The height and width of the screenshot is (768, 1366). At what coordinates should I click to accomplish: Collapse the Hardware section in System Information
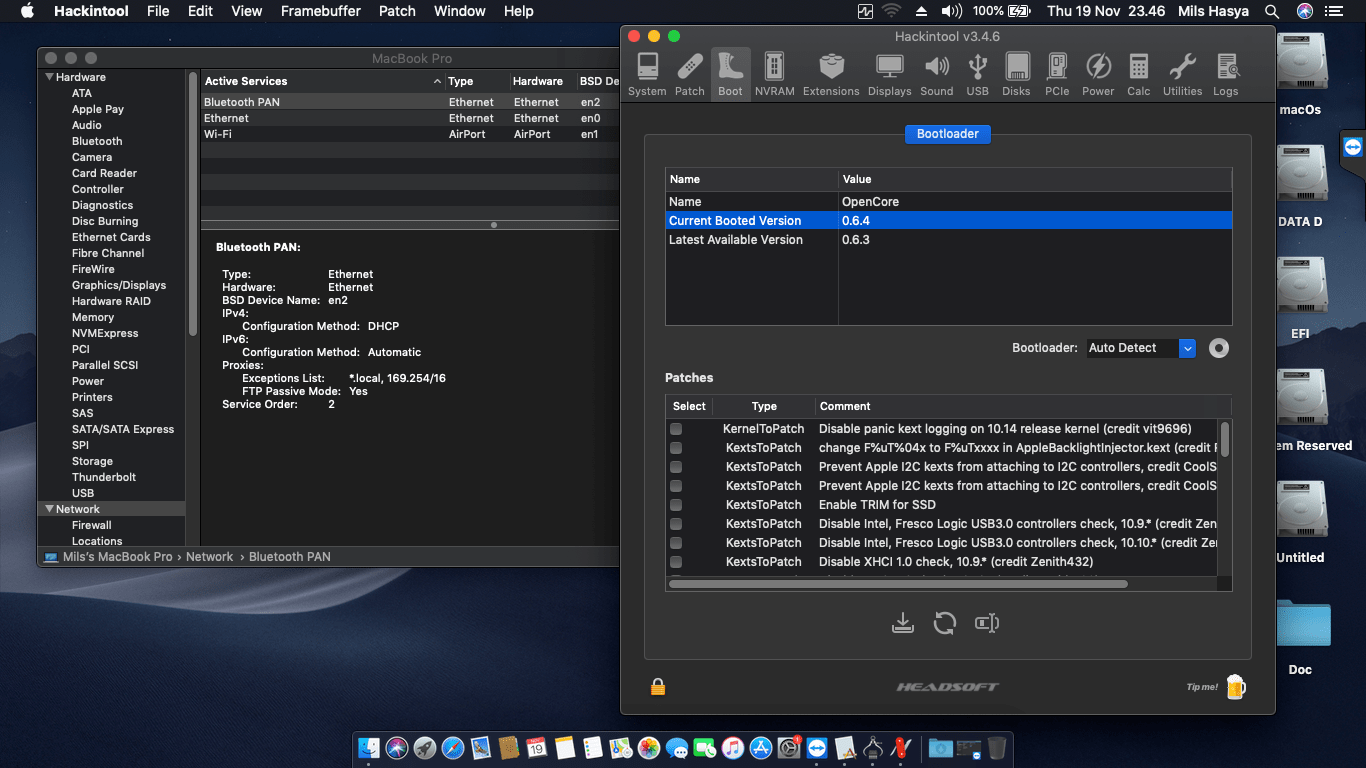pyautogui.click(x=48, y=76)
